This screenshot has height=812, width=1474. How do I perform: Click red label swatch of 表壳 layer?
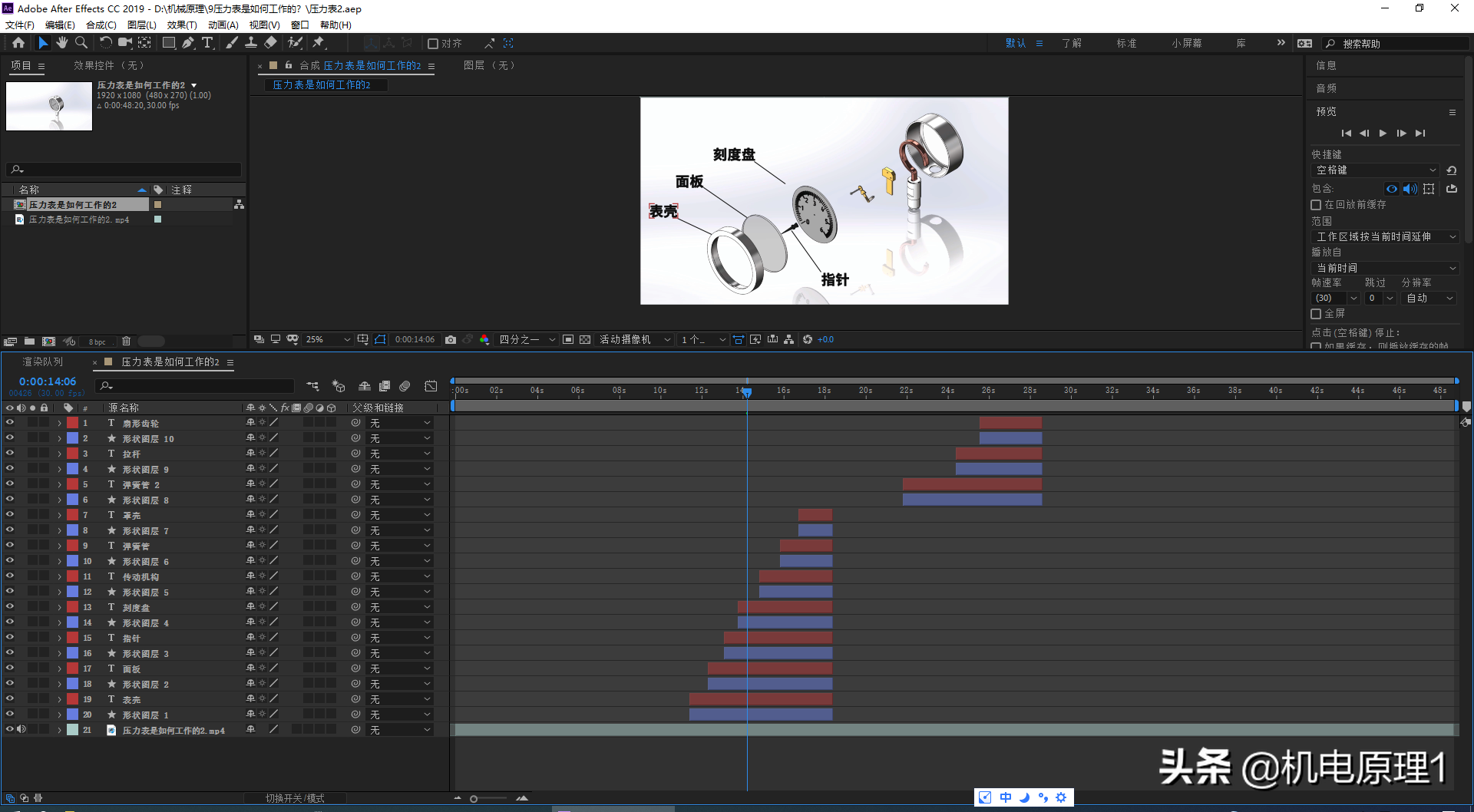point(72,699)
